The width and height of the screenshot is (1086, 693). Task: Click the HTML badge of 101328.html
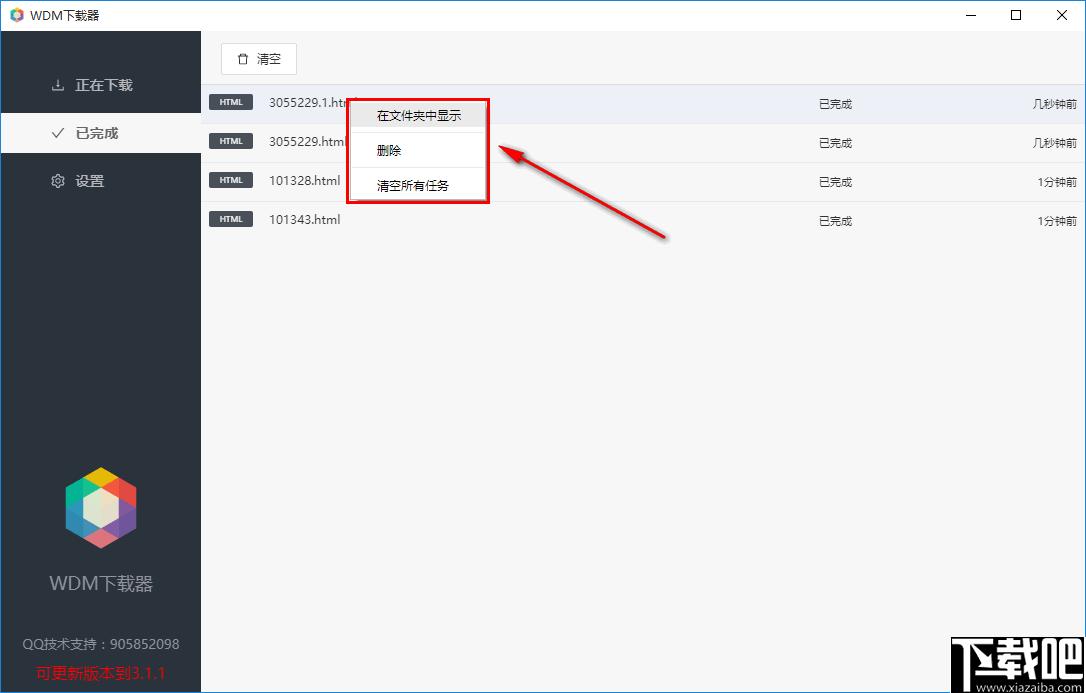point(231,180)
